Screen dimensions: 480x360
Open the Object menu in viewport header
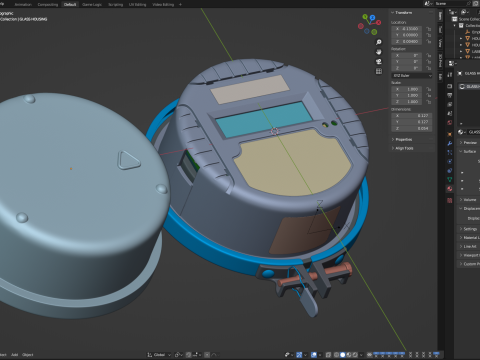(28, 355)
